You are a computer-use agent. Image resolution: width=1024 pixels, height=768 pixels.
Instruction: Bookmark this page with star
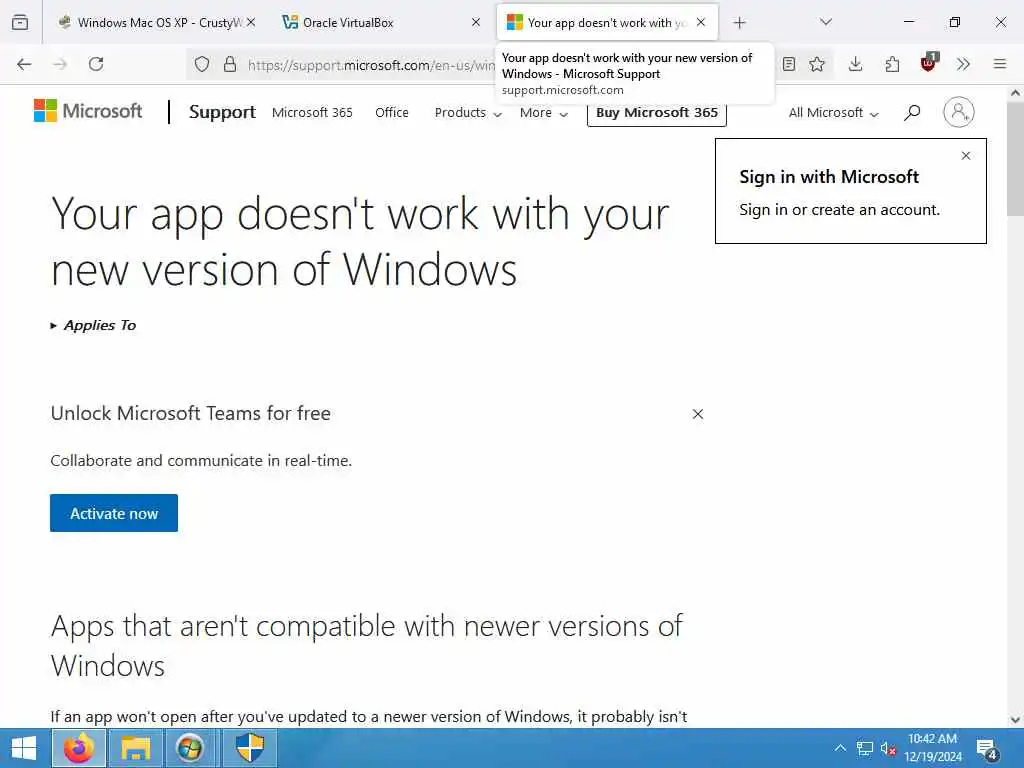pos(817,64)
